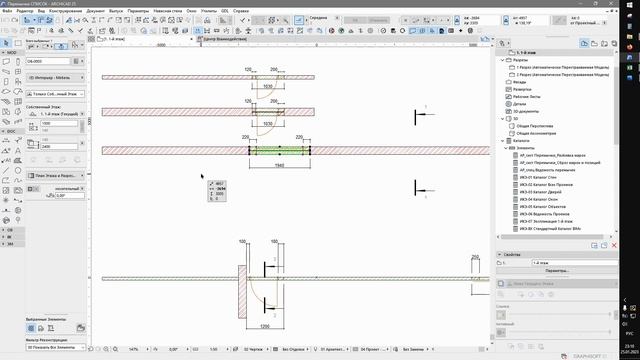
Task: Select the Line tool
Action: pos(6,170)
